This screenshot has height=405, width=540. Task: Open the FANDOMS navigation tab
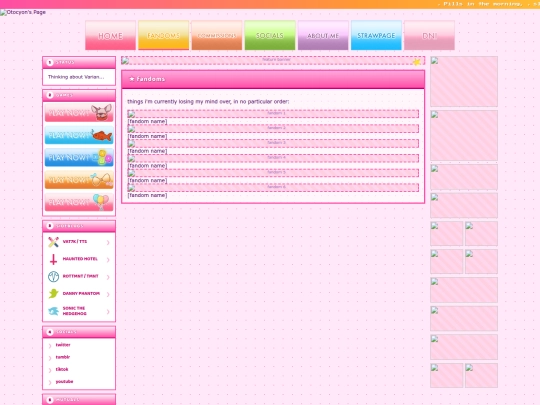pos(163,35)
